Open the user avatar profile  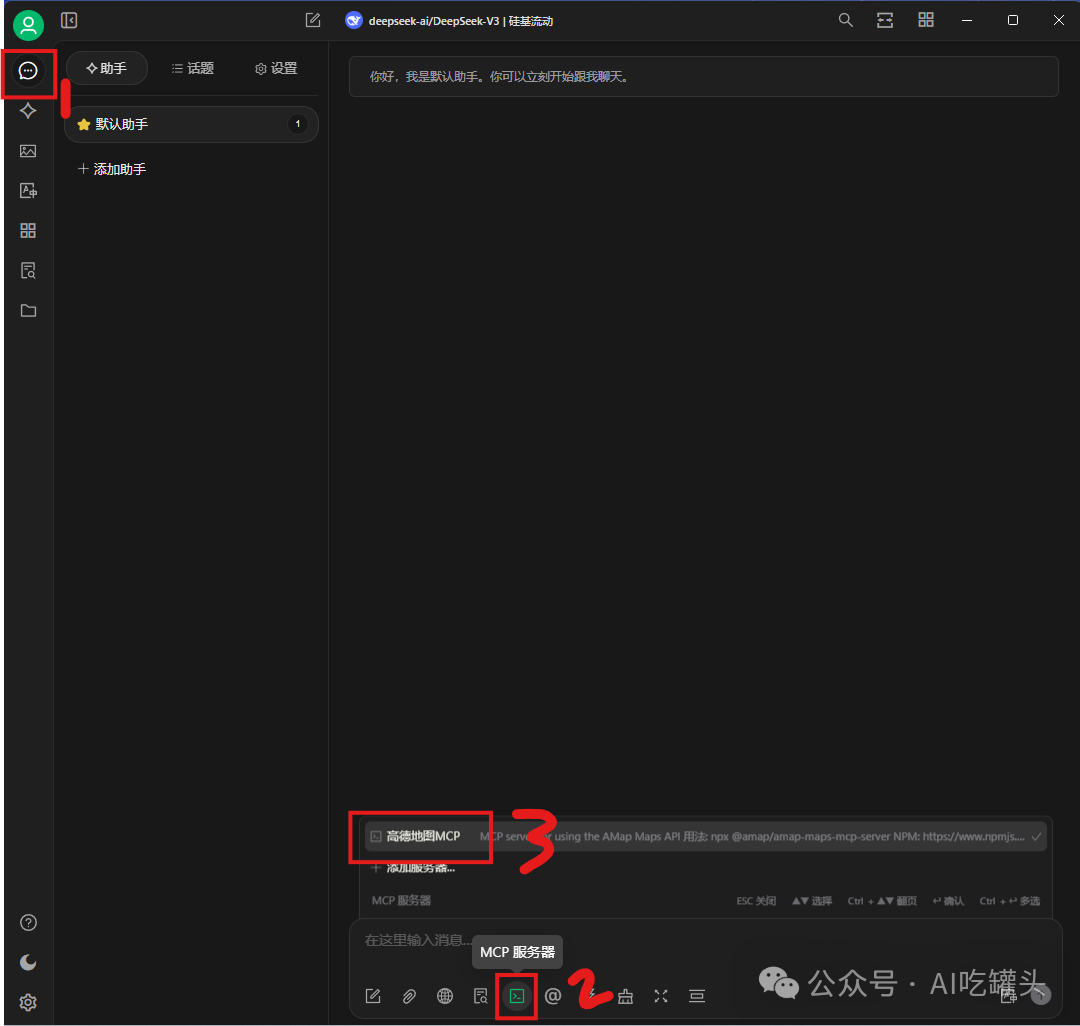[28, 25]
